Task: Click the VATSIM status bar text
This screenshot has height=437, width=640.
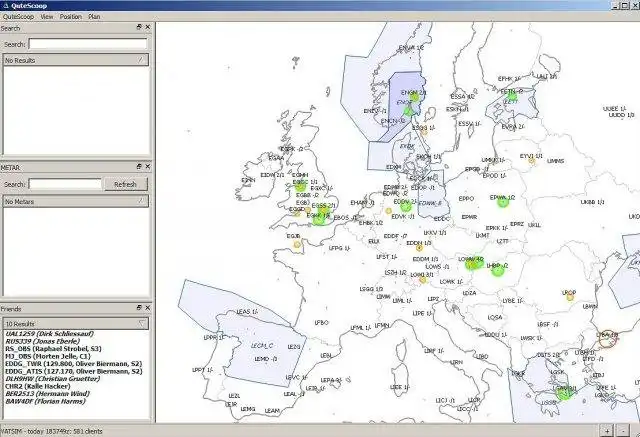Action: pyautogui.click(x=51, y=431)
